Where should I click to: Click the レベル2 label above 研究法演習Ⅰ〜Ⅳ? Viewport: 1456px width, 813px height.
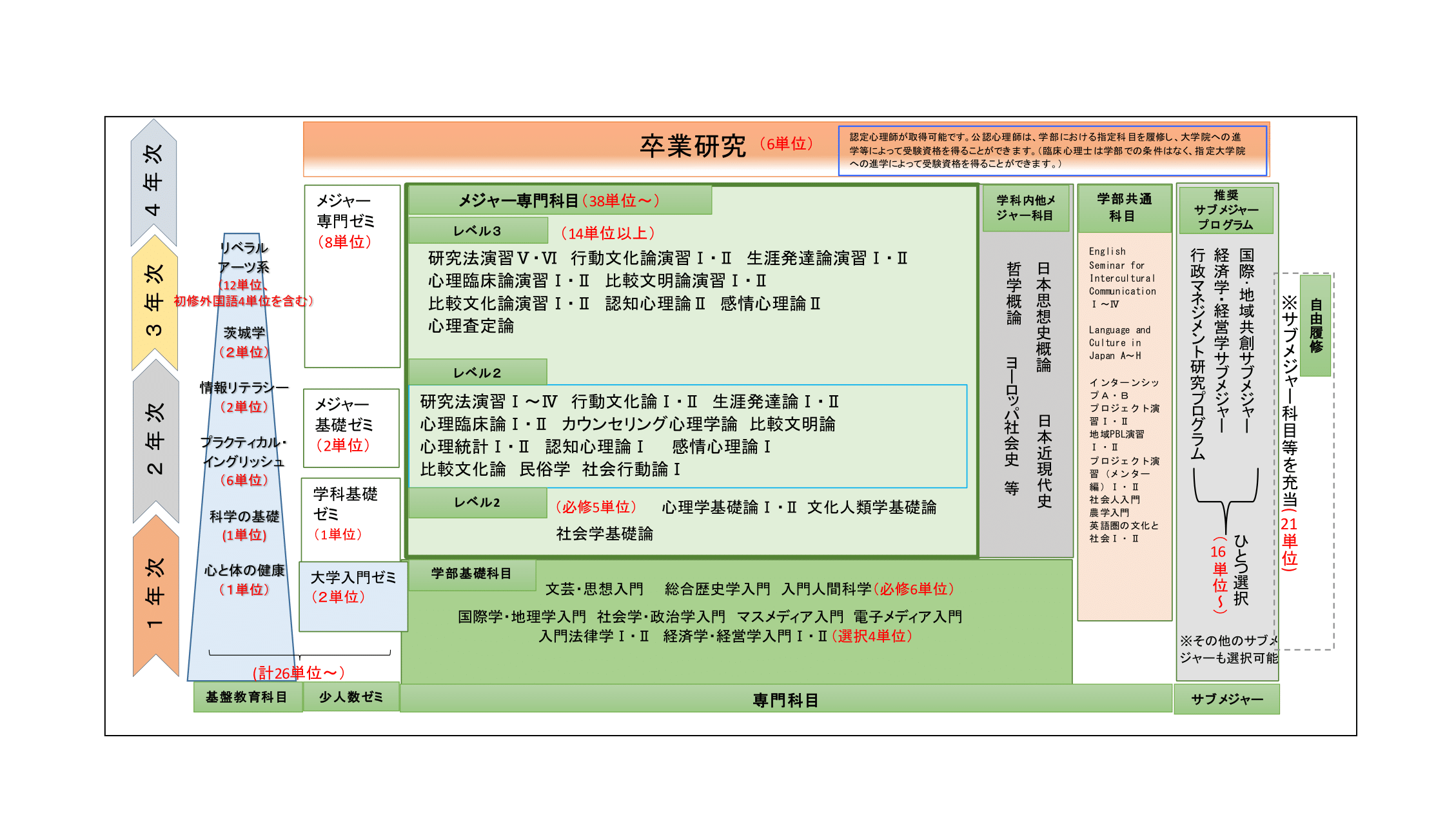(x=478, y=373)
